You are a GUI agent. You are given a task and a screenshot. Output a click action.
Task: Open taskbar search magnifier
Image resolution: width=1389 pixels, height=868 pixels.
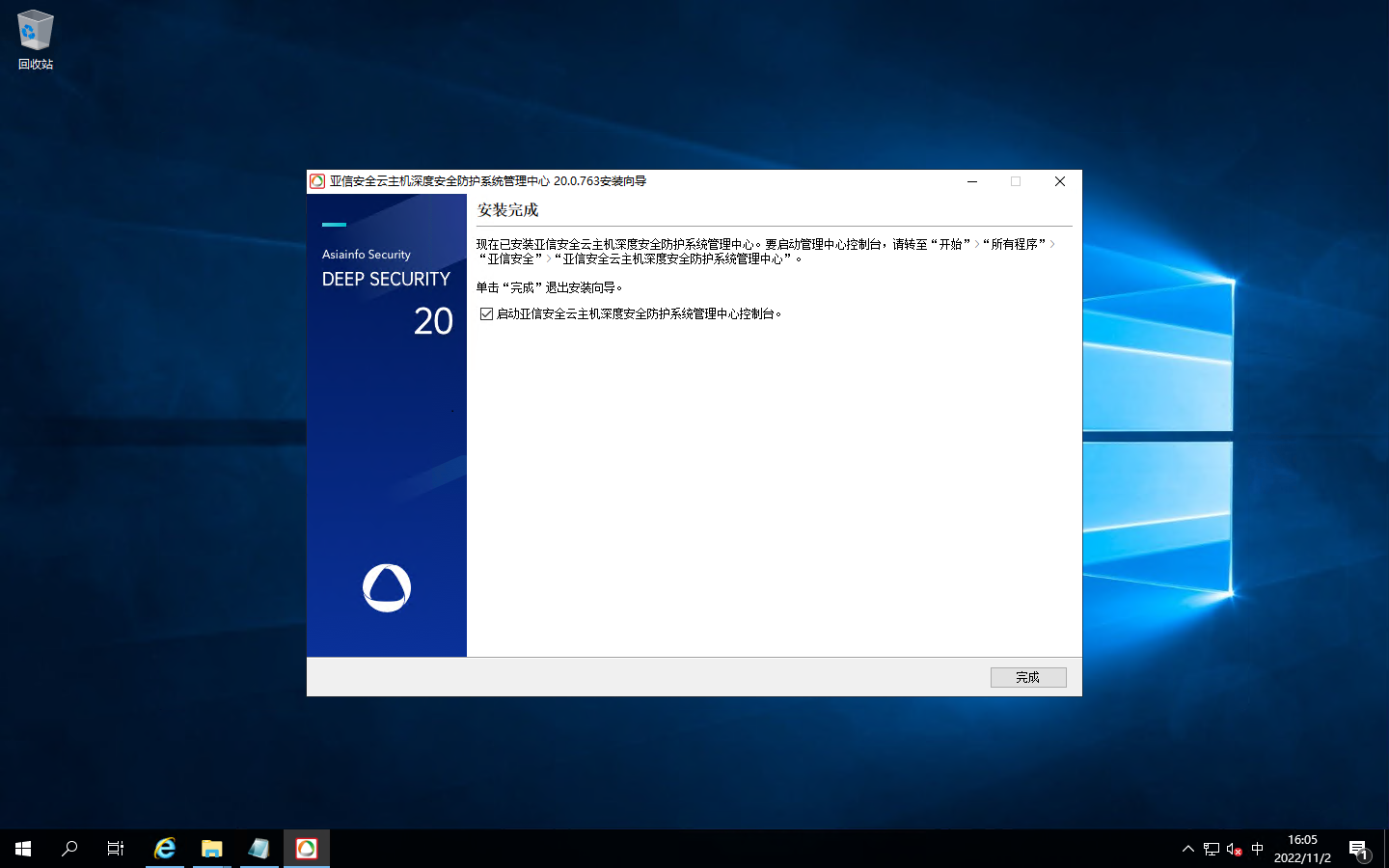click(x=69, y=849)
